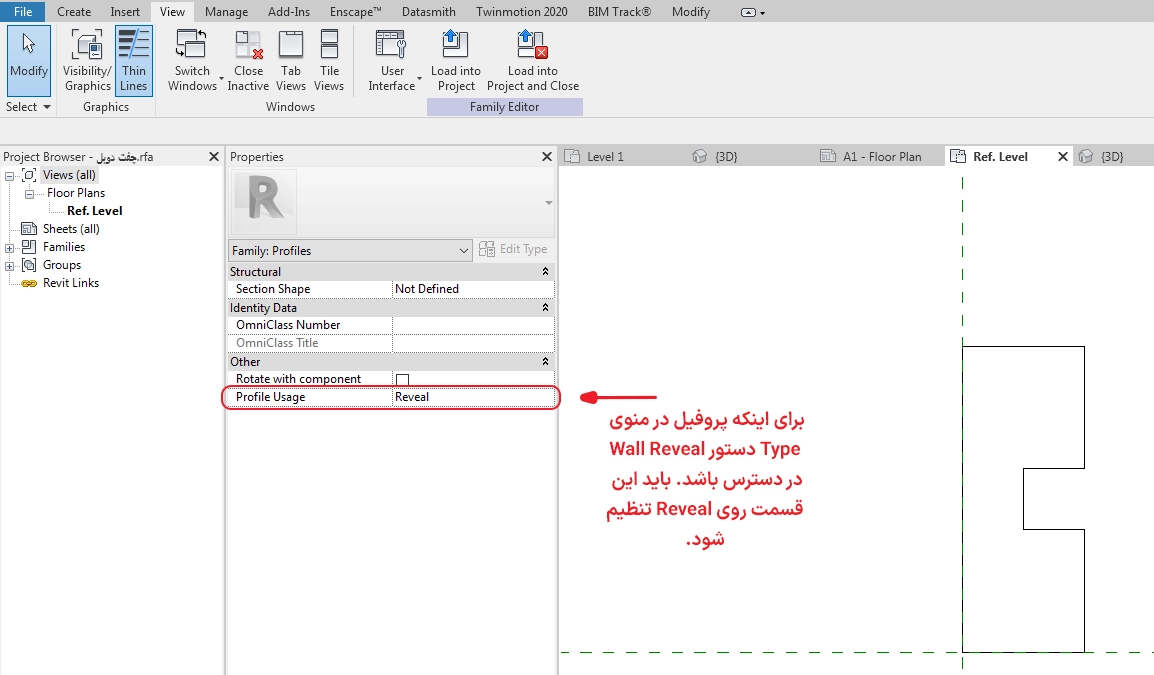
Task: Select the Modify arrow tool
Action: [29, 60]
